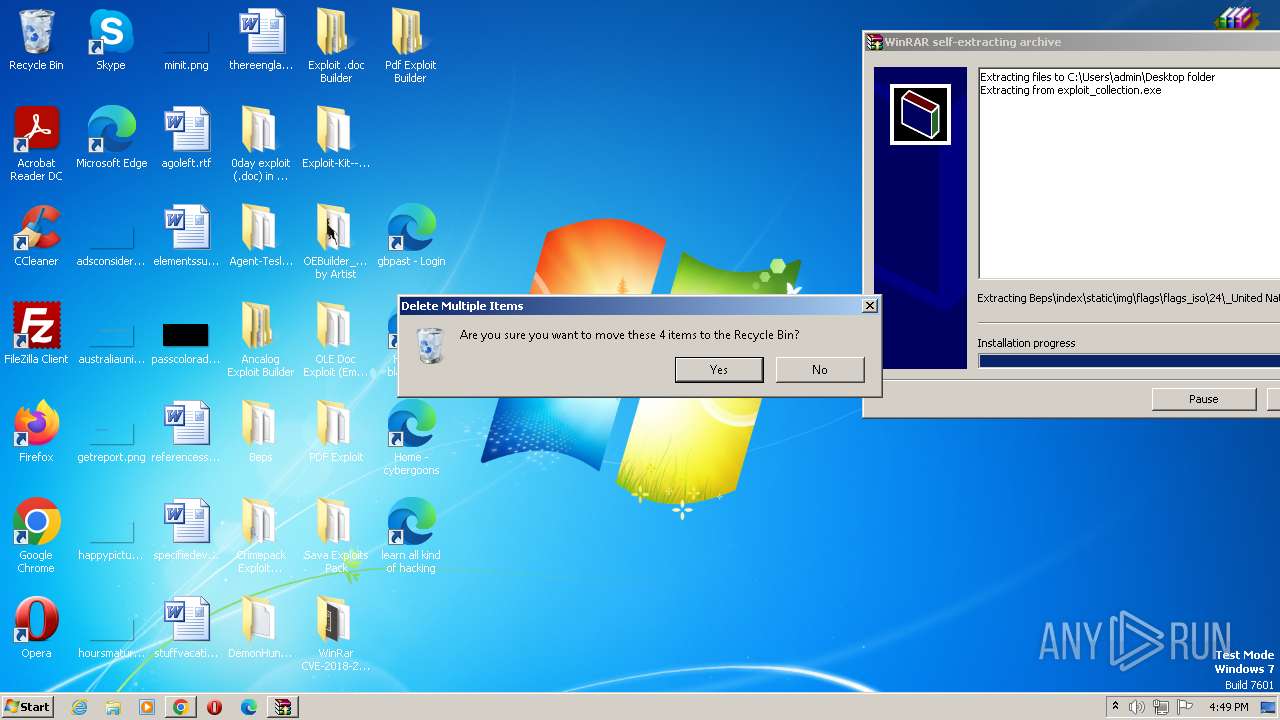The height and width of the screenshot is (720, 1280).
Task: Select the WinRar CVE-2018-2... folder
Action: [x=336, y=634]
